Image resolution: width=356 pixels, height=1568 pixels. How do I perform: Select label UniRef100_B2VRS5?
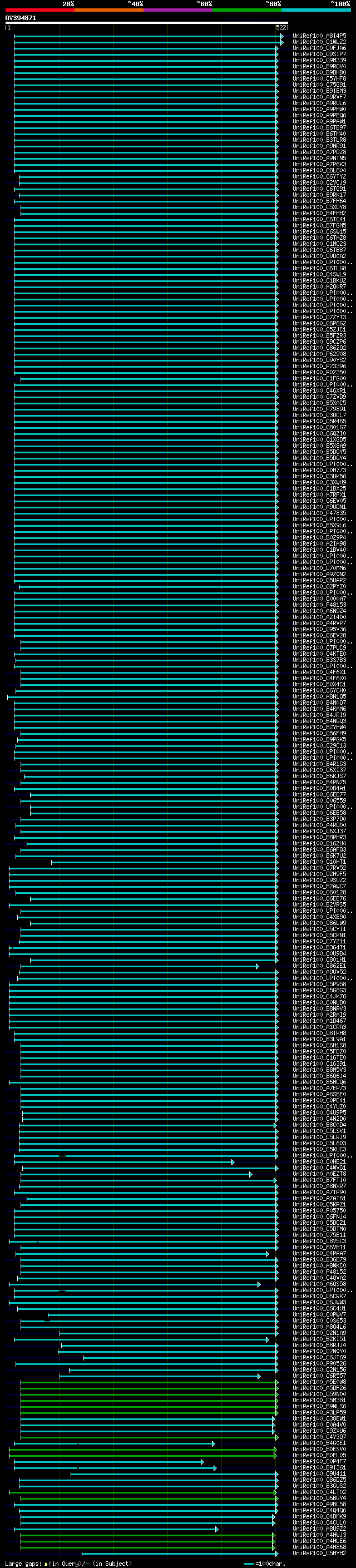pyautogui.click(x=319, y=904)
